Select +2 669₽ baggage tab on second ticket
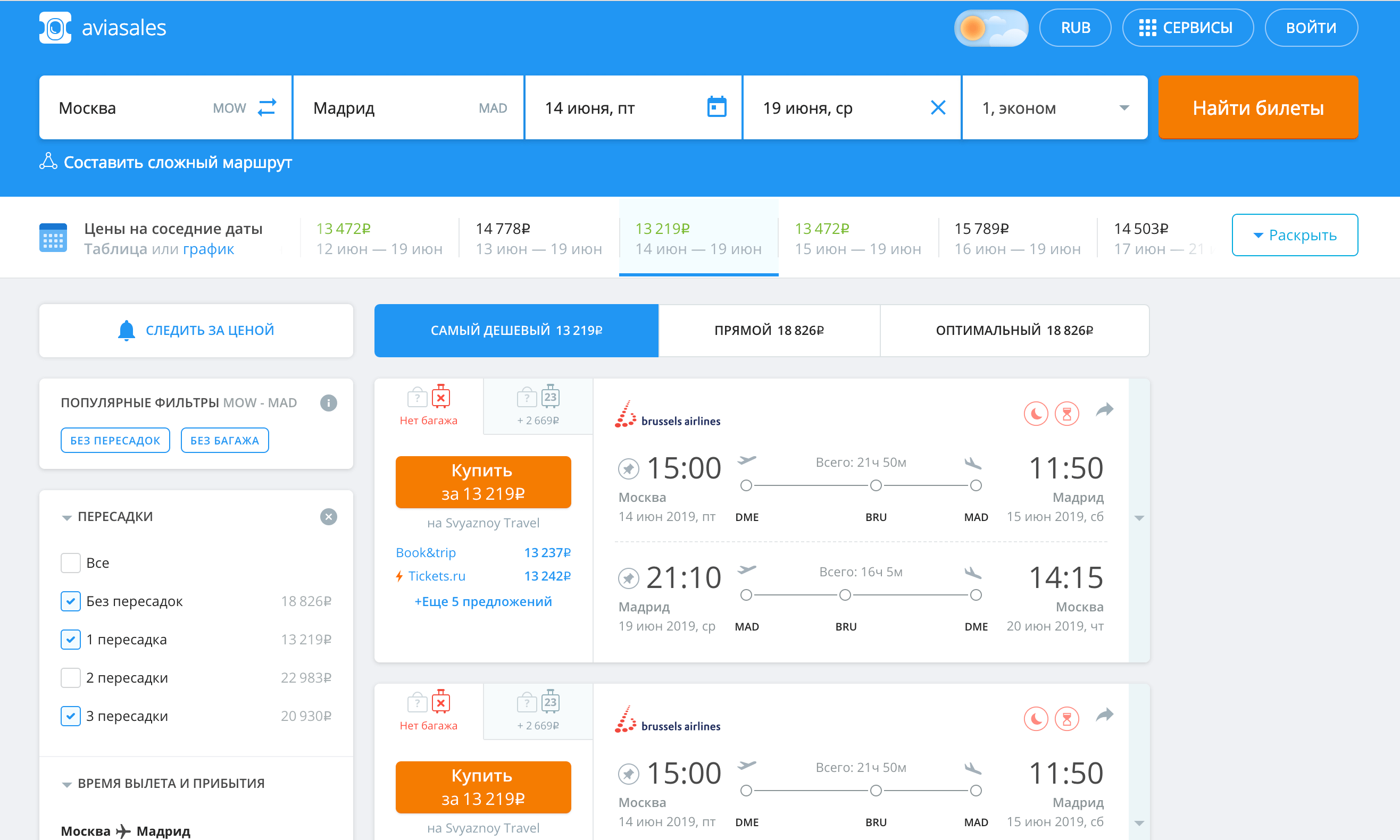 pos(538,711)
